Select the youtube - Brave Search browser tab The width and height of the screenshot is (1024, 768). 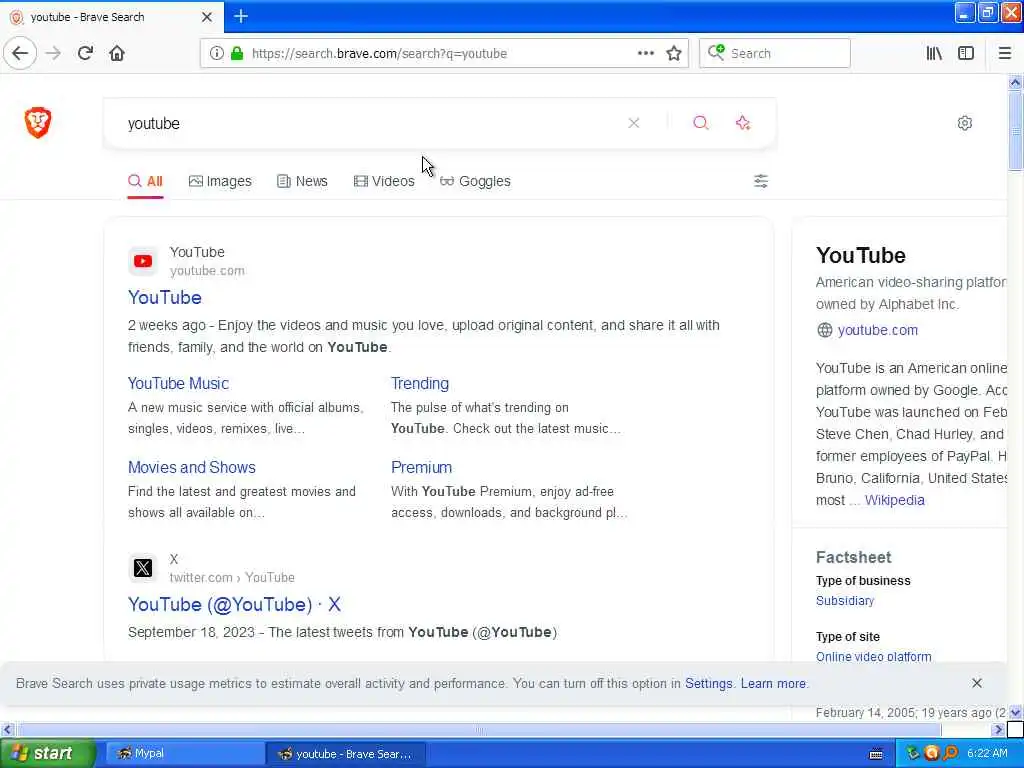[x=111, y=17]
